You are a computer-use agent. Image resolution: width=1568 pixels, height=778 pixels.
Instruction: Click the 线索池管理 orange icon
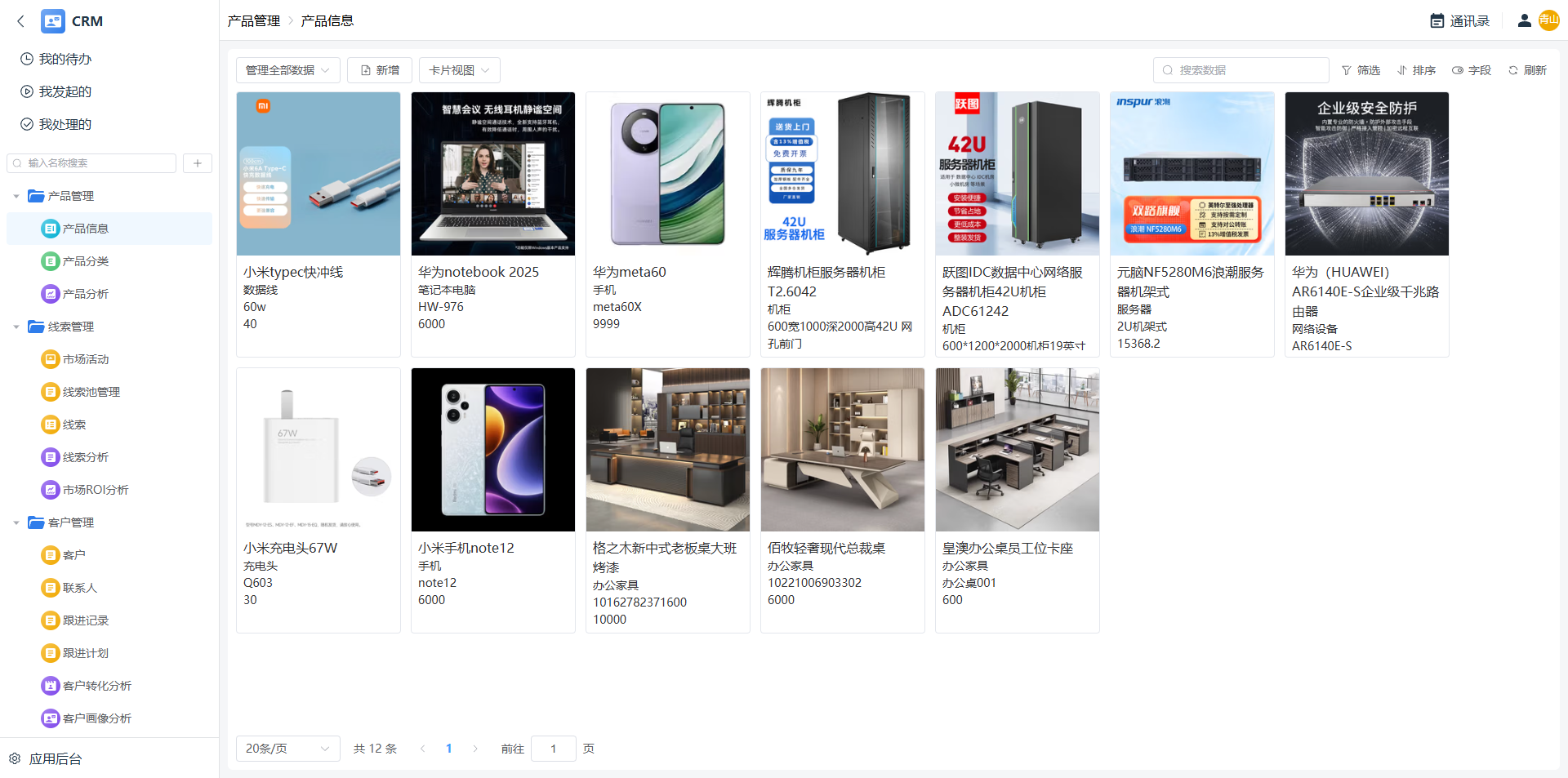tap(50, 392)
